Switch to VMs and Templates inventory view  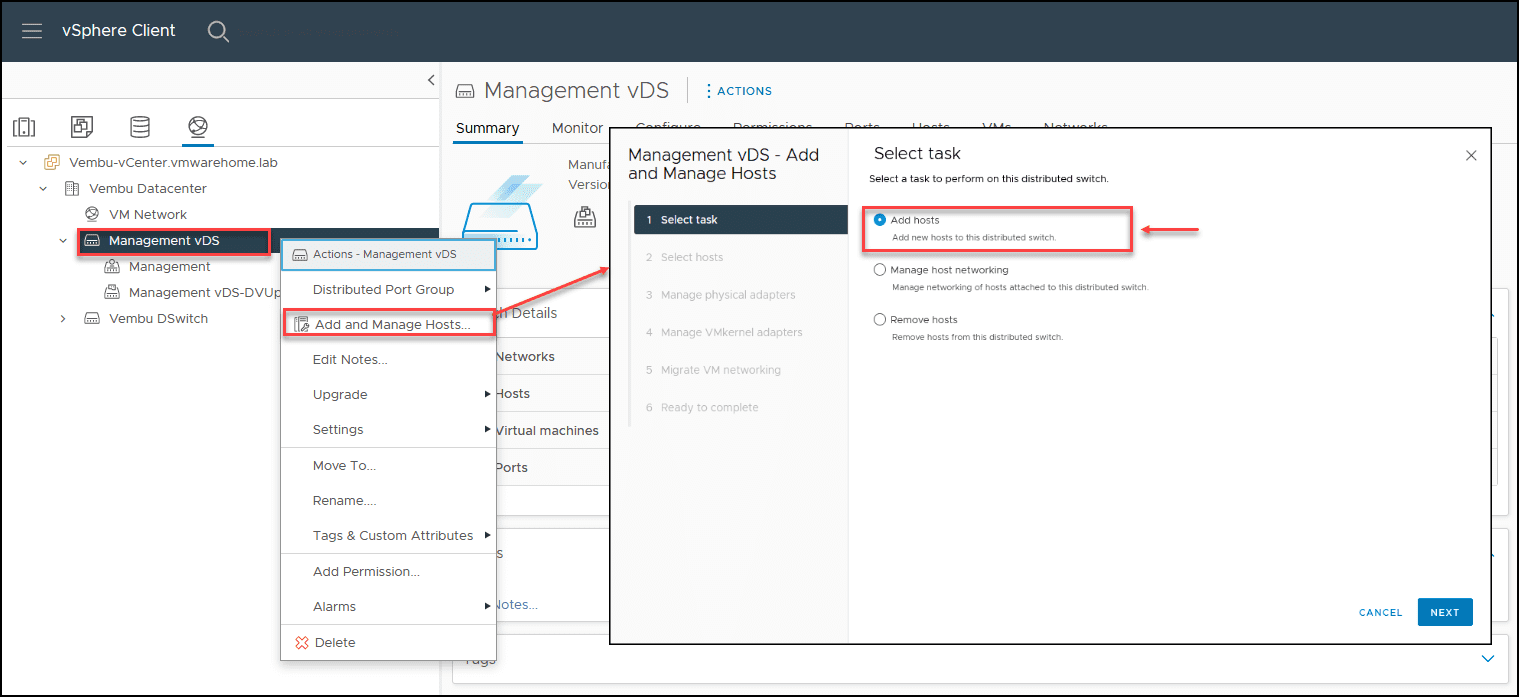82,127
